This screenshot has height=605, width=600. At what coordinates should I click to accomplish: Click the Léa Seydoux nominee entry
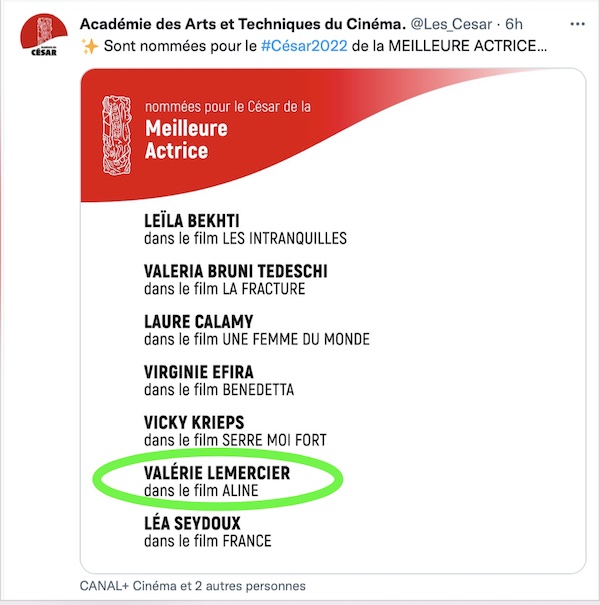[208, 532]
